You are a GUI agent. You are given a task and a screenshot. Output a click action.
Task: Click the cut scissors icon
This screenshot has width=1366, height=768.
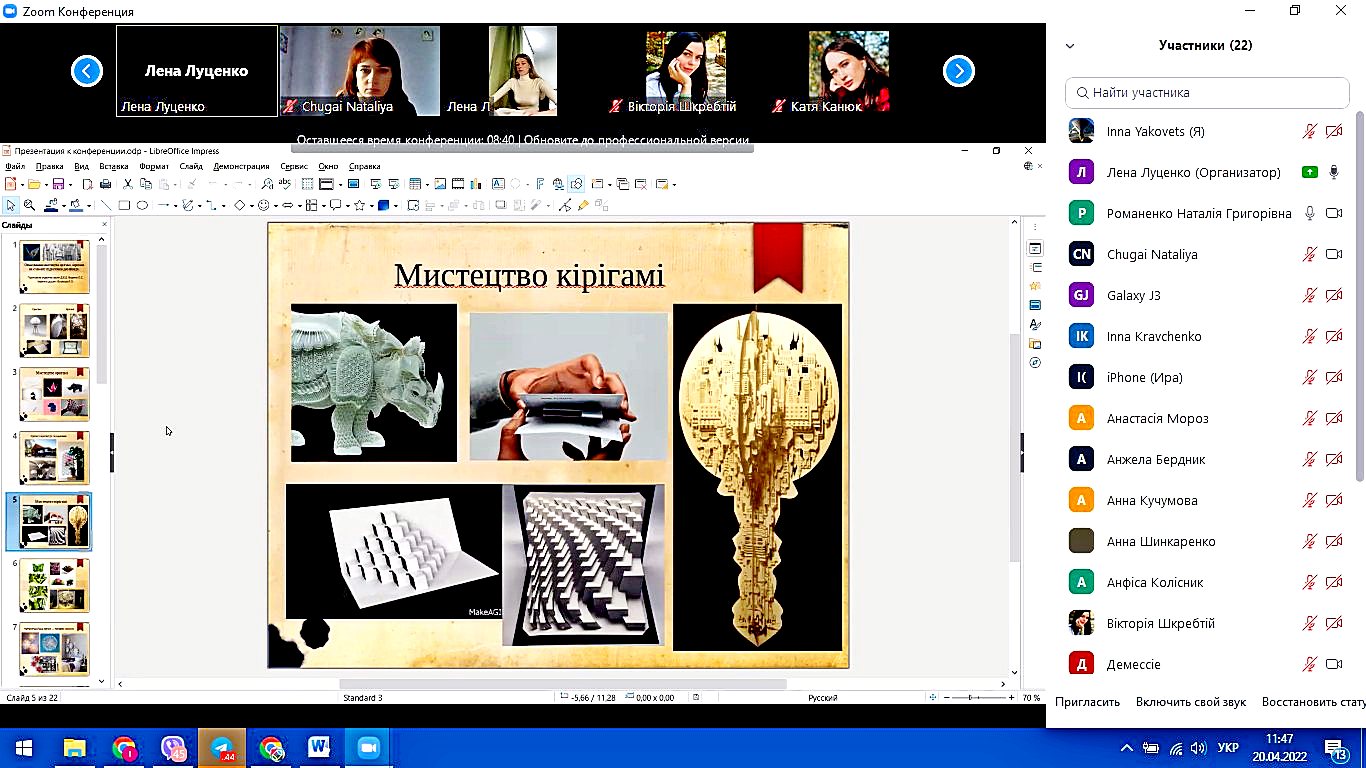pyautogui.click(x=128, y=185)
